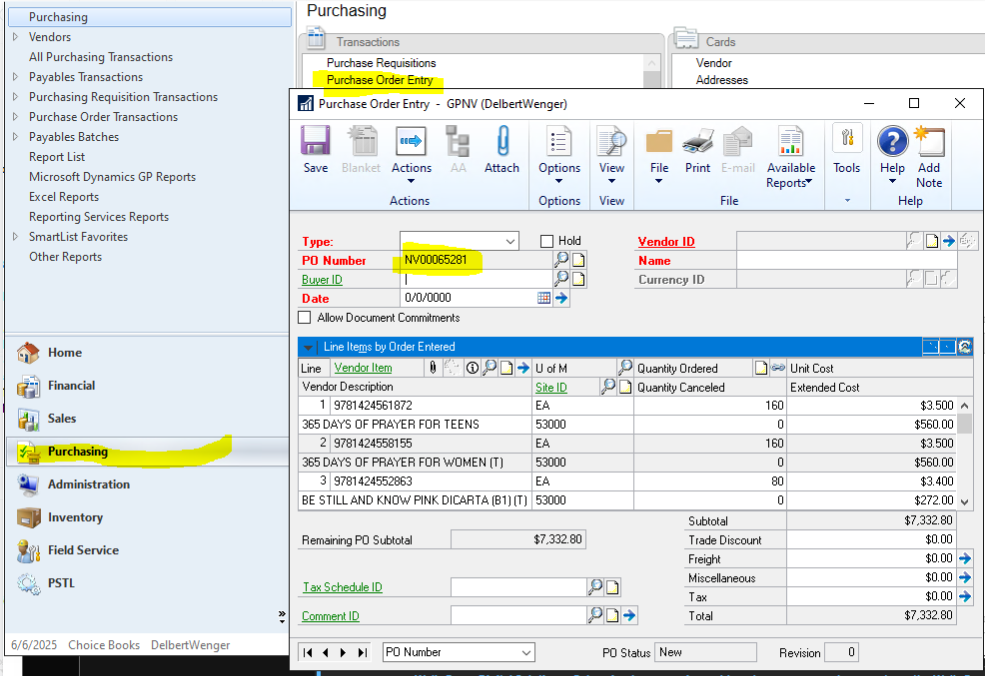
Task: Open the Options toolbar icon
Action: 558,141
